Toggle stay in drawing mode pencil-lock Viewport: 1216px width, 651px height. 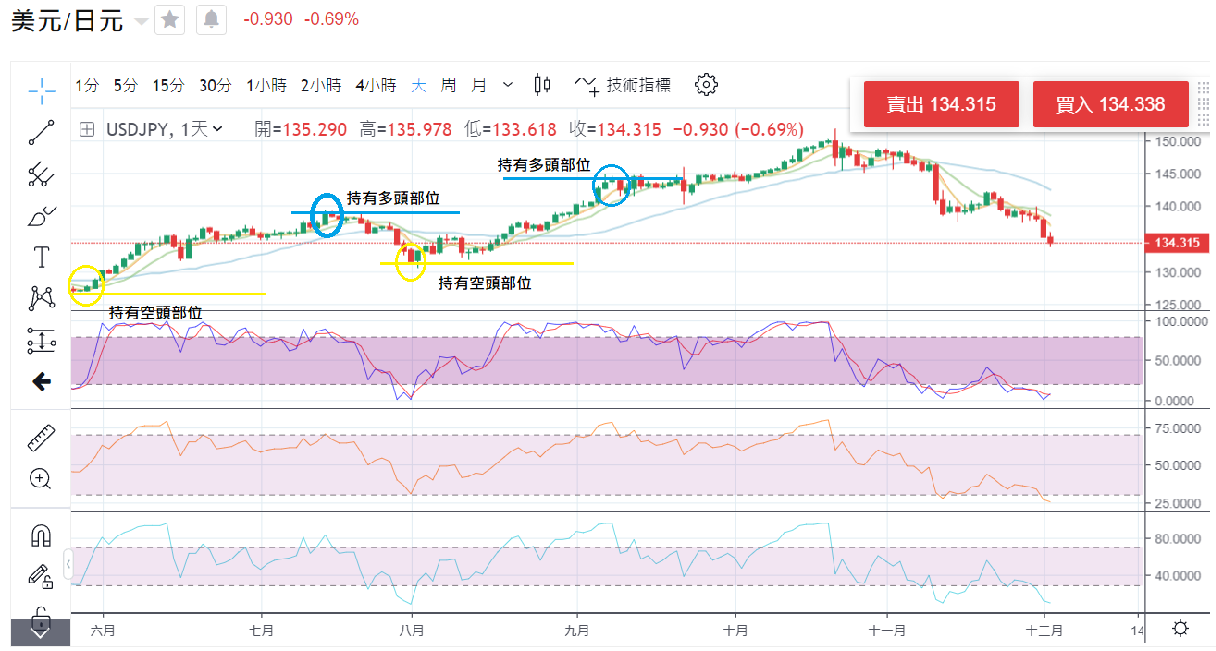(x=41, y=575)
